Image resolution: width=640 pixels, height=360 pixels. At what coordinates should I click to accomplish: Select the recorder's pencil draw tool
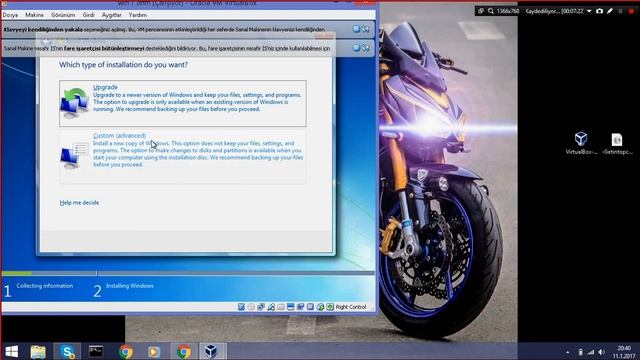pos(610,11)
